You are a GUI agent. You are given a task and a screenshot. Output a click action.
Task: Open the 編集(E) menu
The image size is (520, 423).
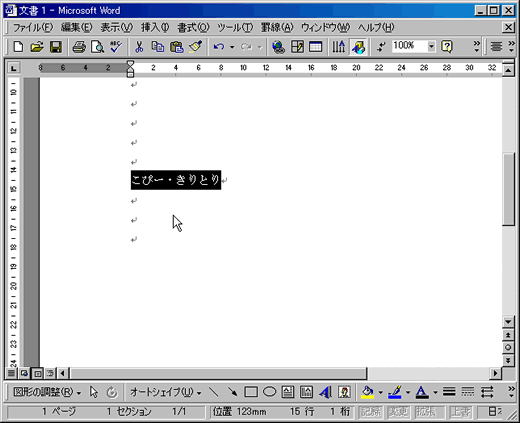[77, 27]
